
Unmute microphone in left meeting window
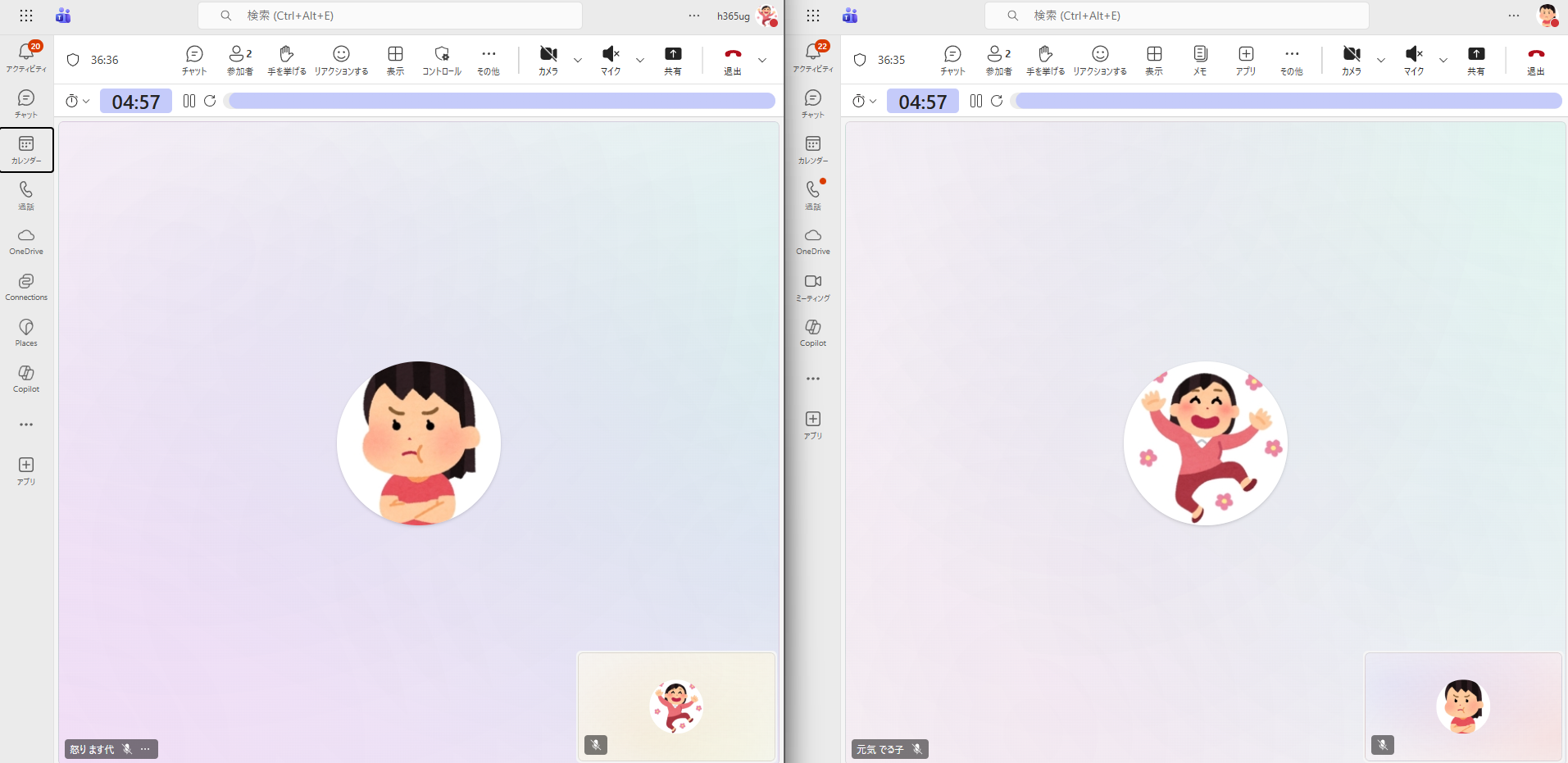point(611,60)
